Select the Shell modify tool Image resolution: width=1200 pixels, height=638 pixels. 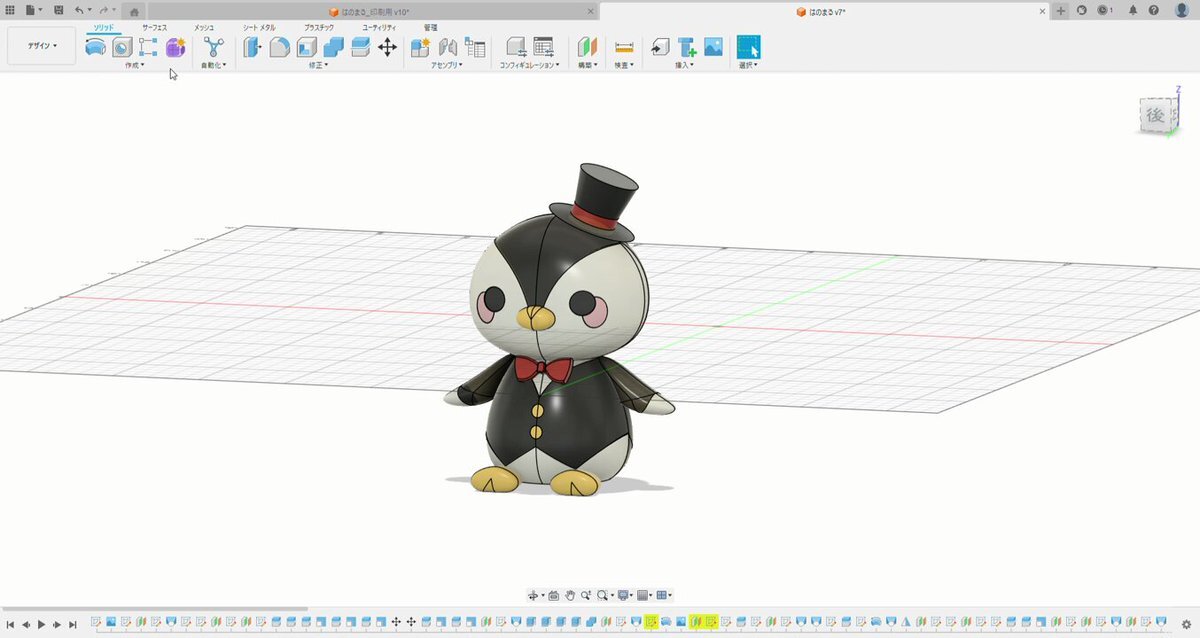click(x=307, y=47)
